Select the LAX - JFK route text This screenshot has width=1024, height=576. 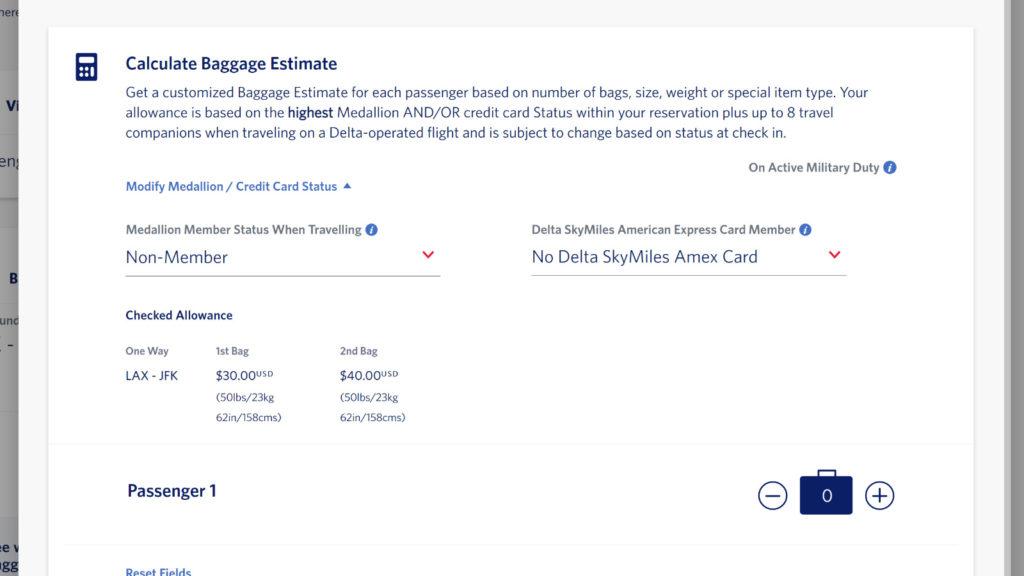point(152,376)
